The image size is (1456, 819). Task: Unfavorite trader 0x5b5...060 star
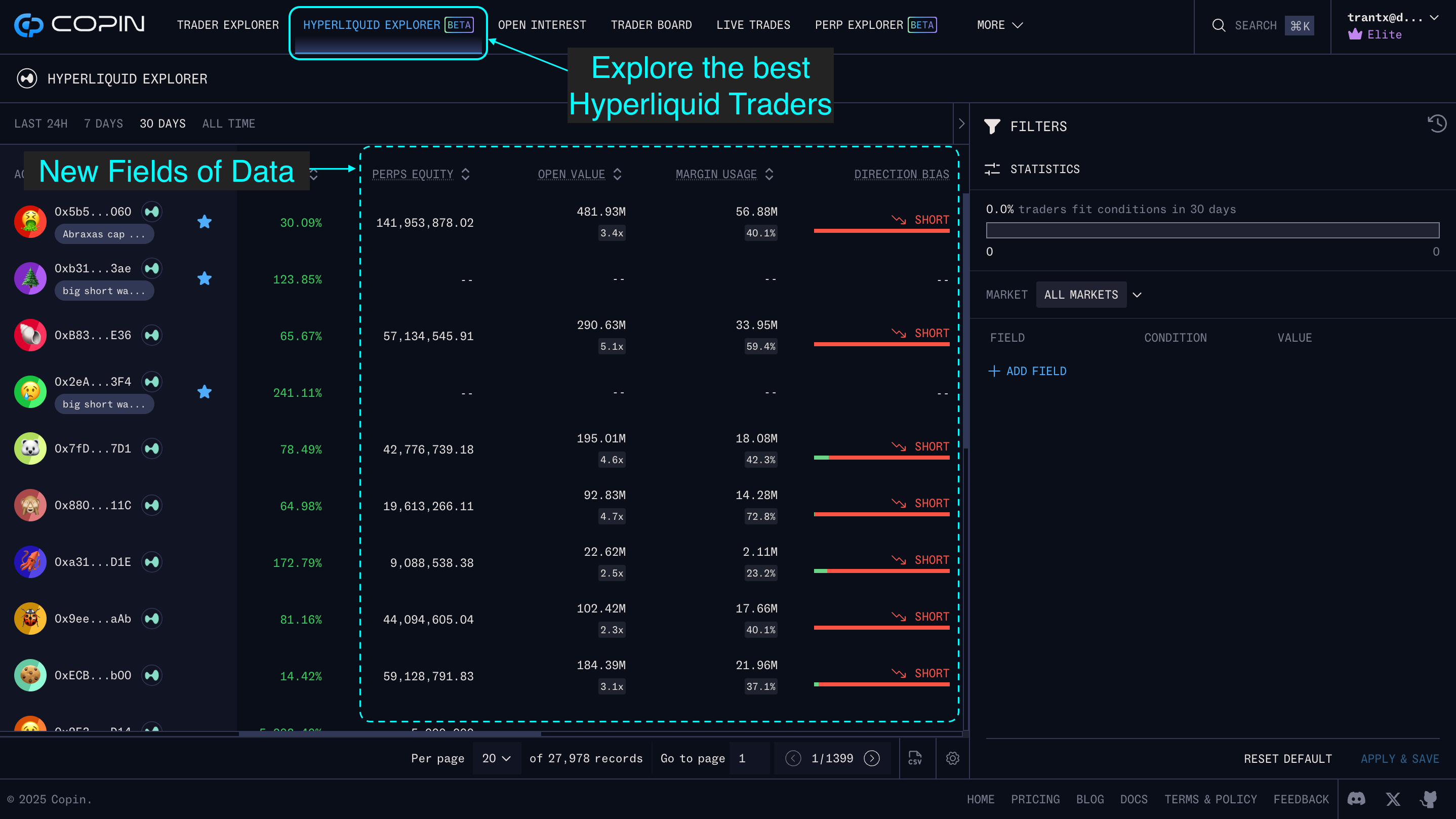205,222
